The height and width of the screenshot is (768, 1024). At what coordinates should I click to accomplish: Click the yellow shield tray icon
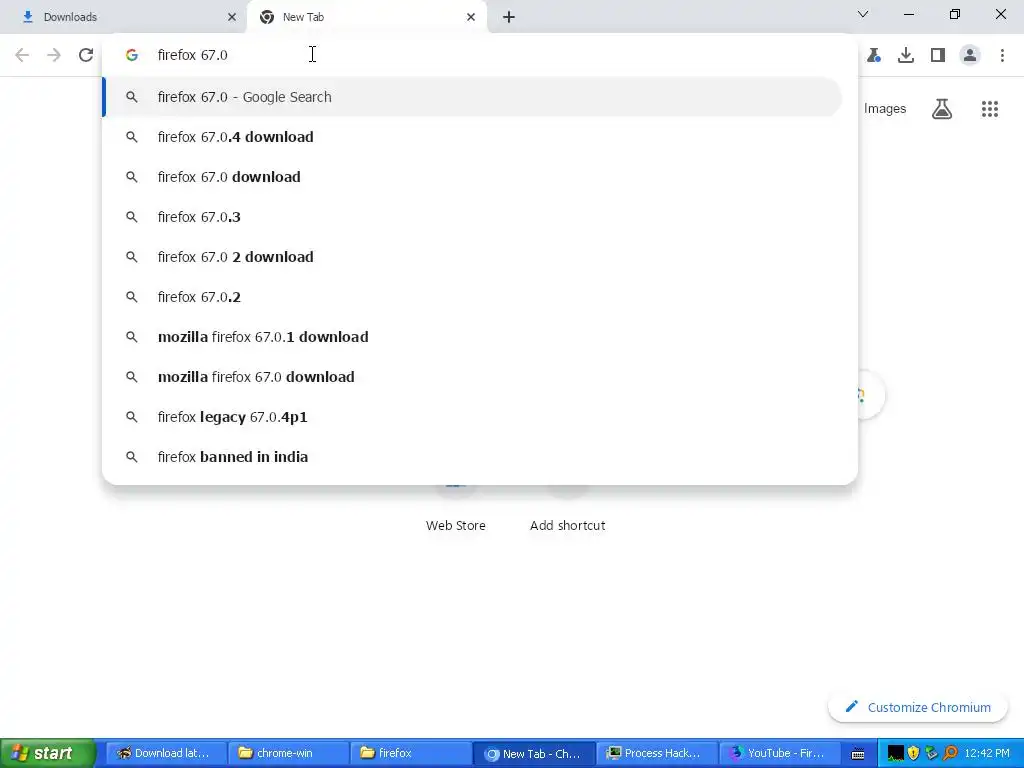pyautogui.click(x=914, y=753)
